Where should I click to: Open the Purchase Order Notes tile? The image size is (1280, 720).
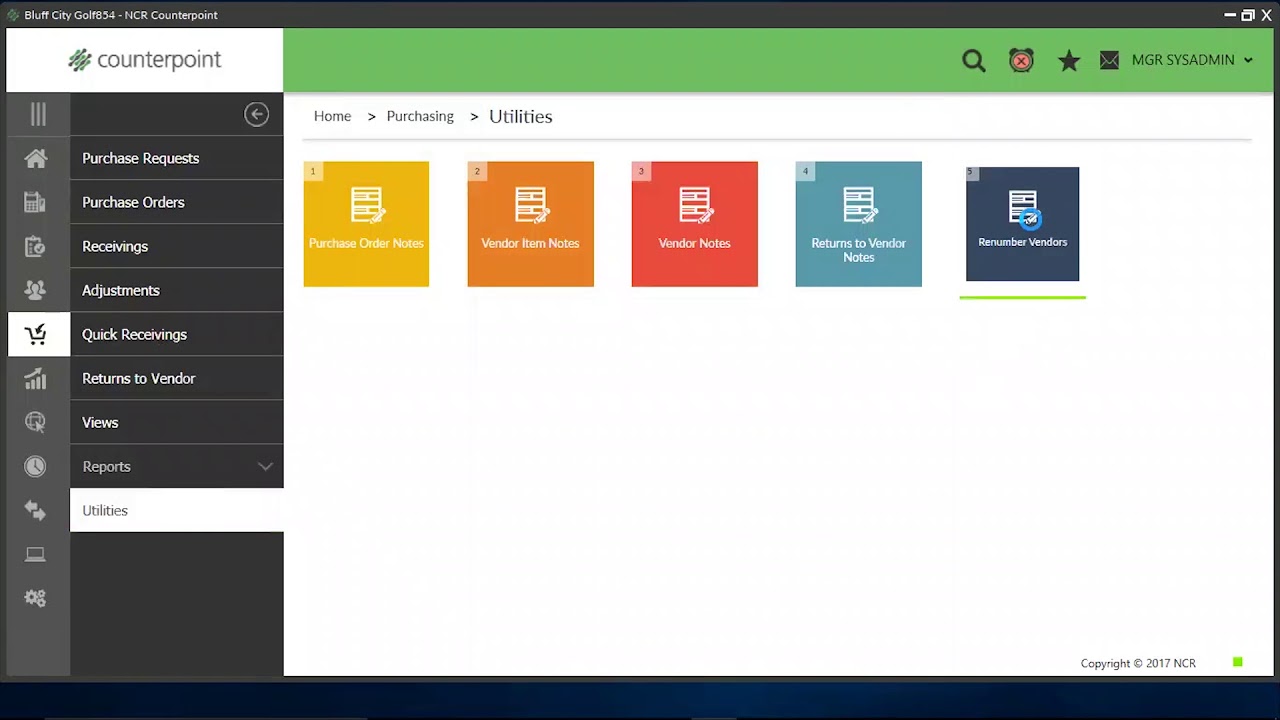(366, 224)
